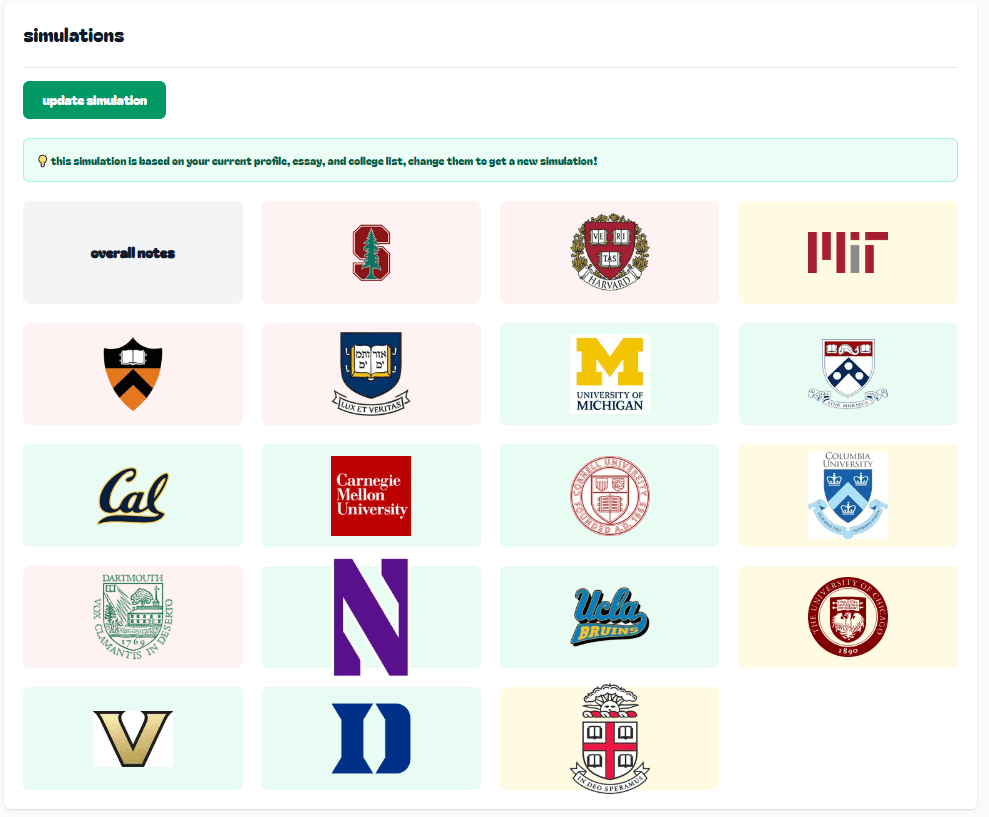Image resolution: width=989 pixels, height=817 pixels.
Task: Open the Northwestern purple N card
Action: 372,617
